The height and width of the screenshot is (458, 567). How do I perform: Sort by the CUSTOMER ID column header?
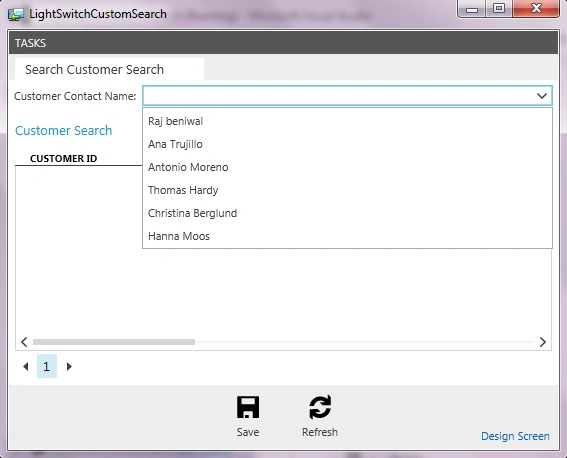64,158
